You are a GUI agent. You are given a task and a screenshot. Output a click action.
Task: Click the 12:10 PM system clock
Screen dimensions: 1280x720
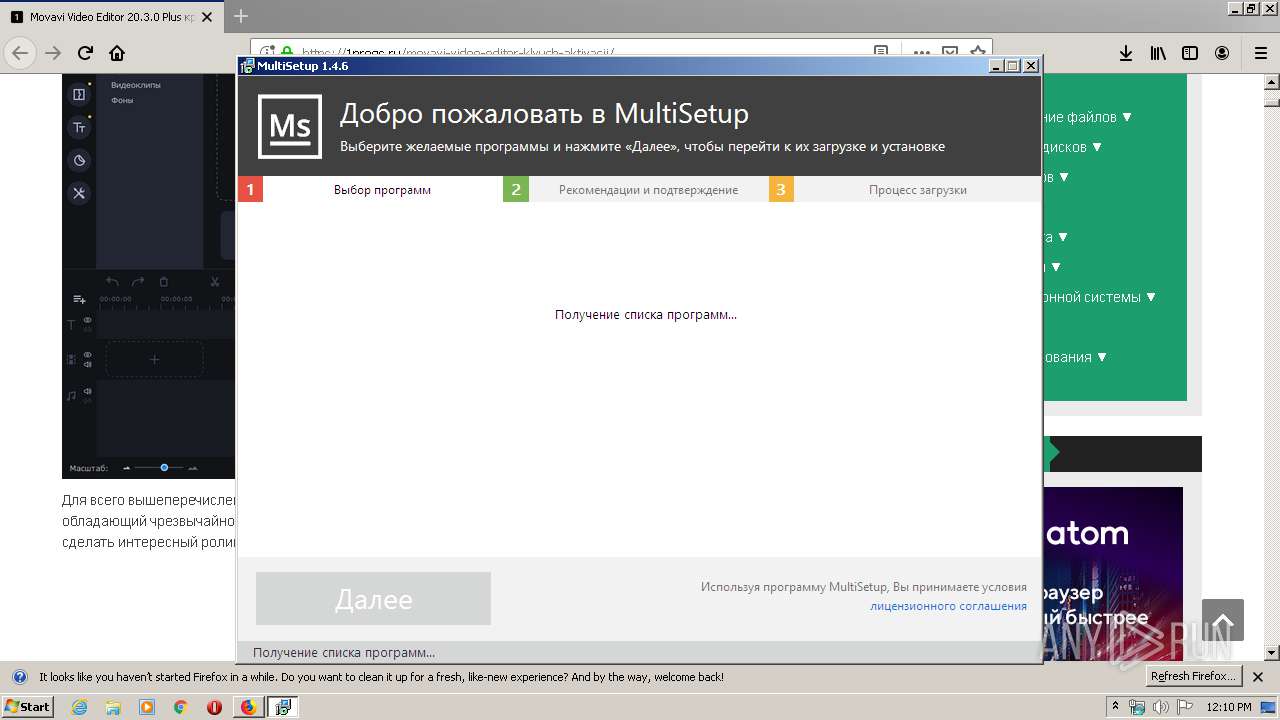pyautogui.click(x=1229, y=707)
